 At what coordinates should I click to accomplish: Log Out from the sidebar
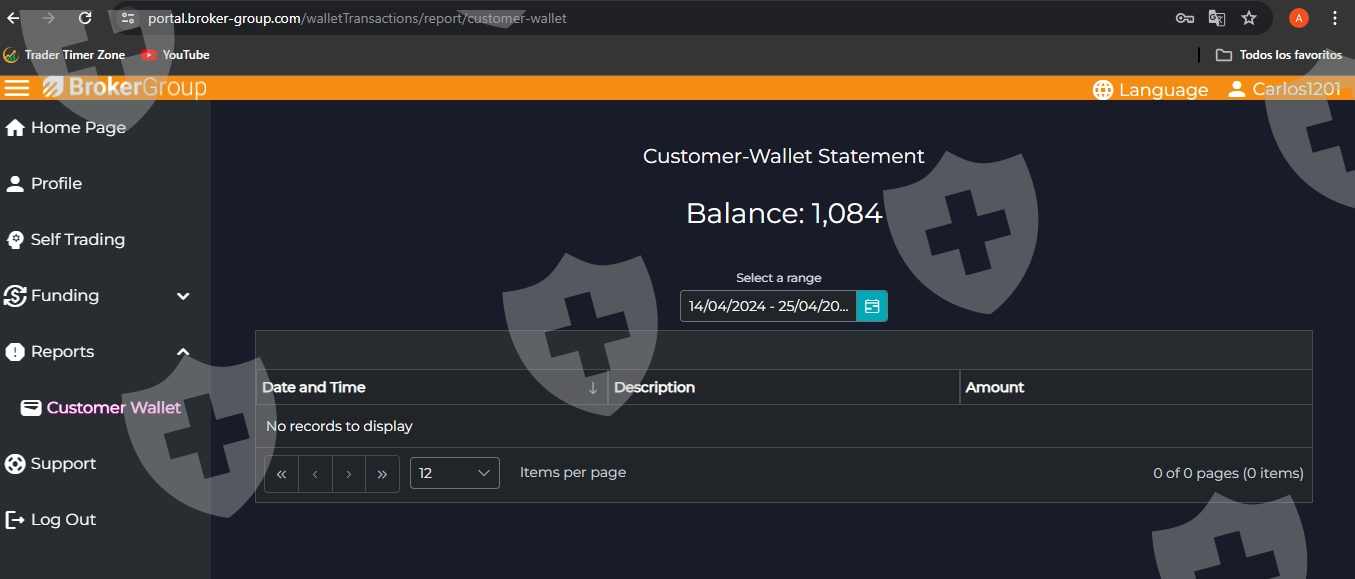50,519
